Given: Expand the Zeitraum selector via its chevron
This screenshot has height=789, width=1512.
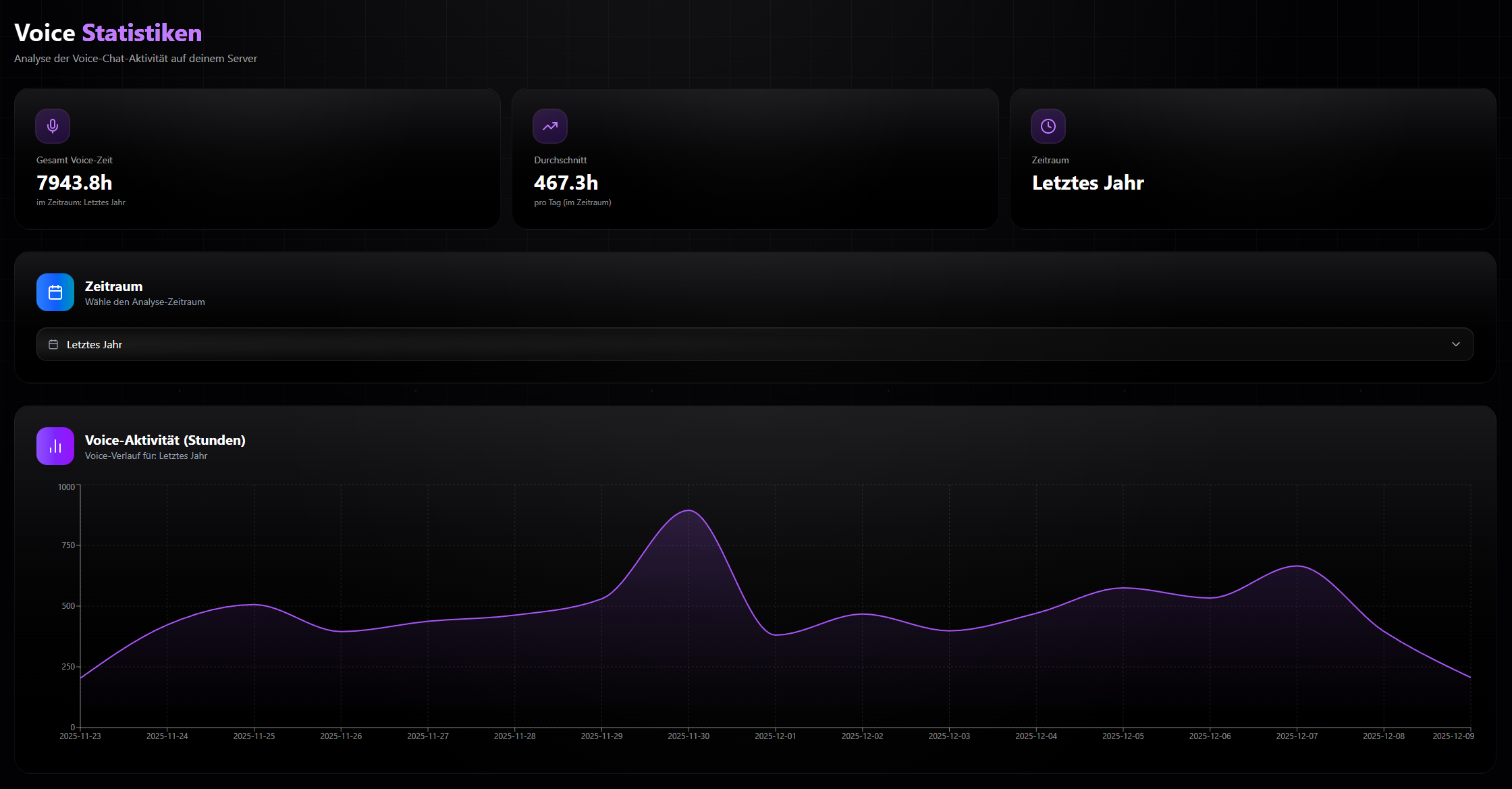Looking at the screenshot, I should [1456, 344].
